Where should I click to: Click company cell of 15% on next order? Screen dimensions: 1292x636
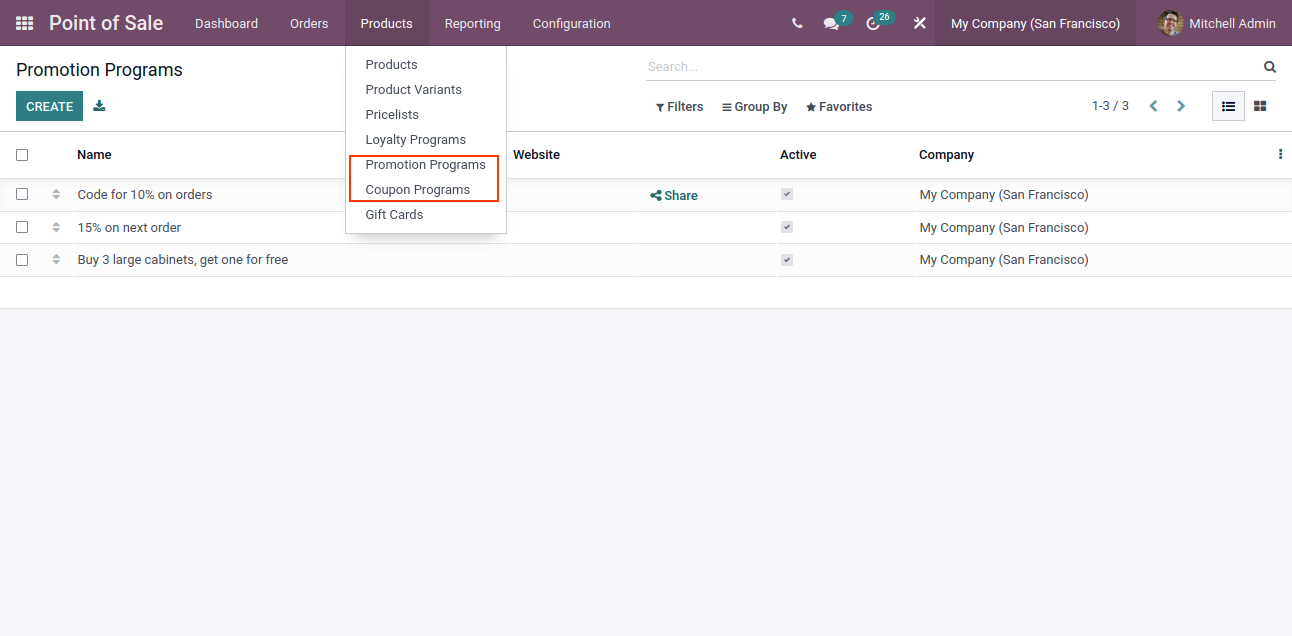[x=1004, y=228]
